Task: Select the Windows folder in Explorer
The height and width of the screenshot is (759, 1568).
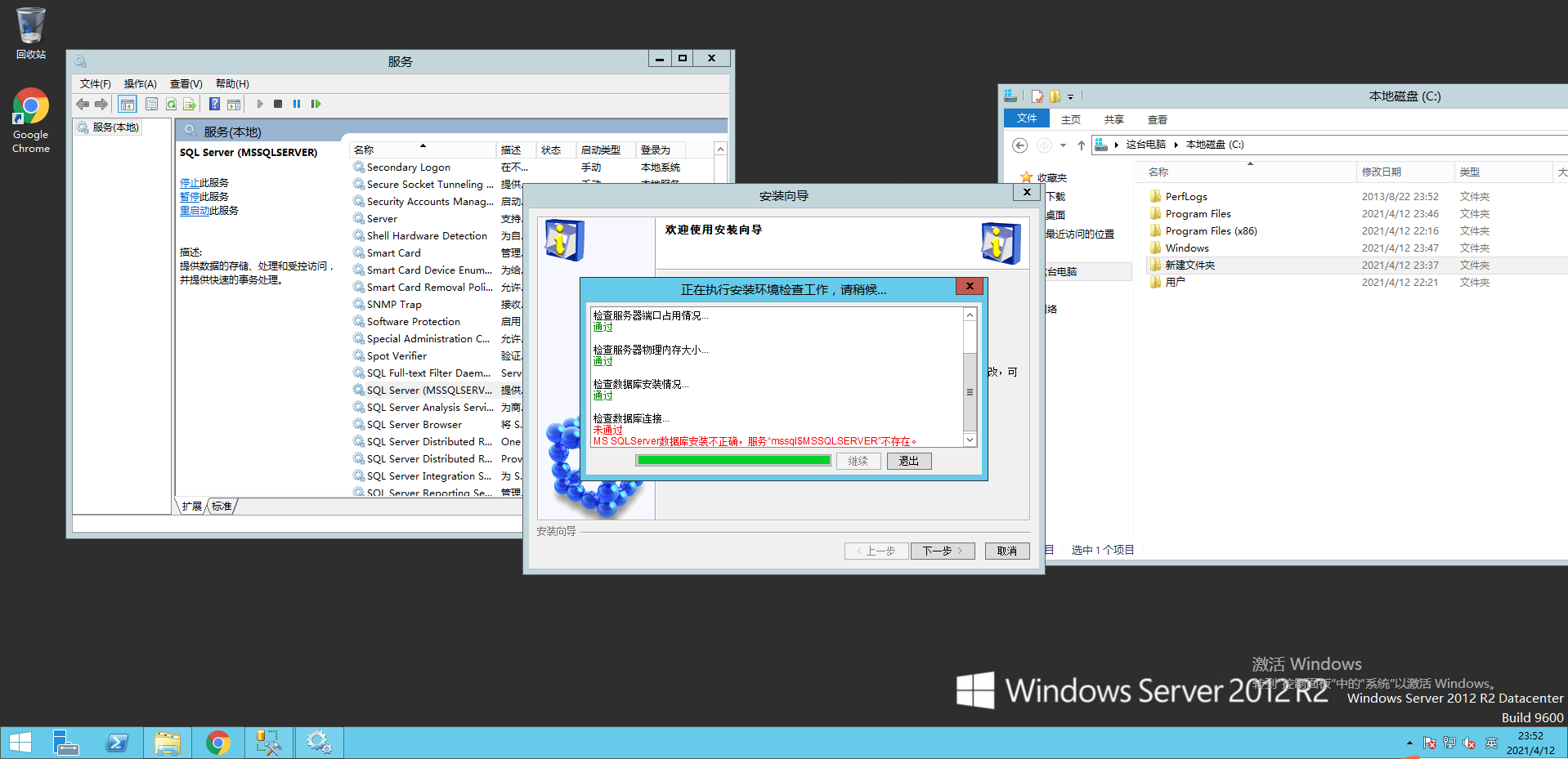Action: (1187, 248)
